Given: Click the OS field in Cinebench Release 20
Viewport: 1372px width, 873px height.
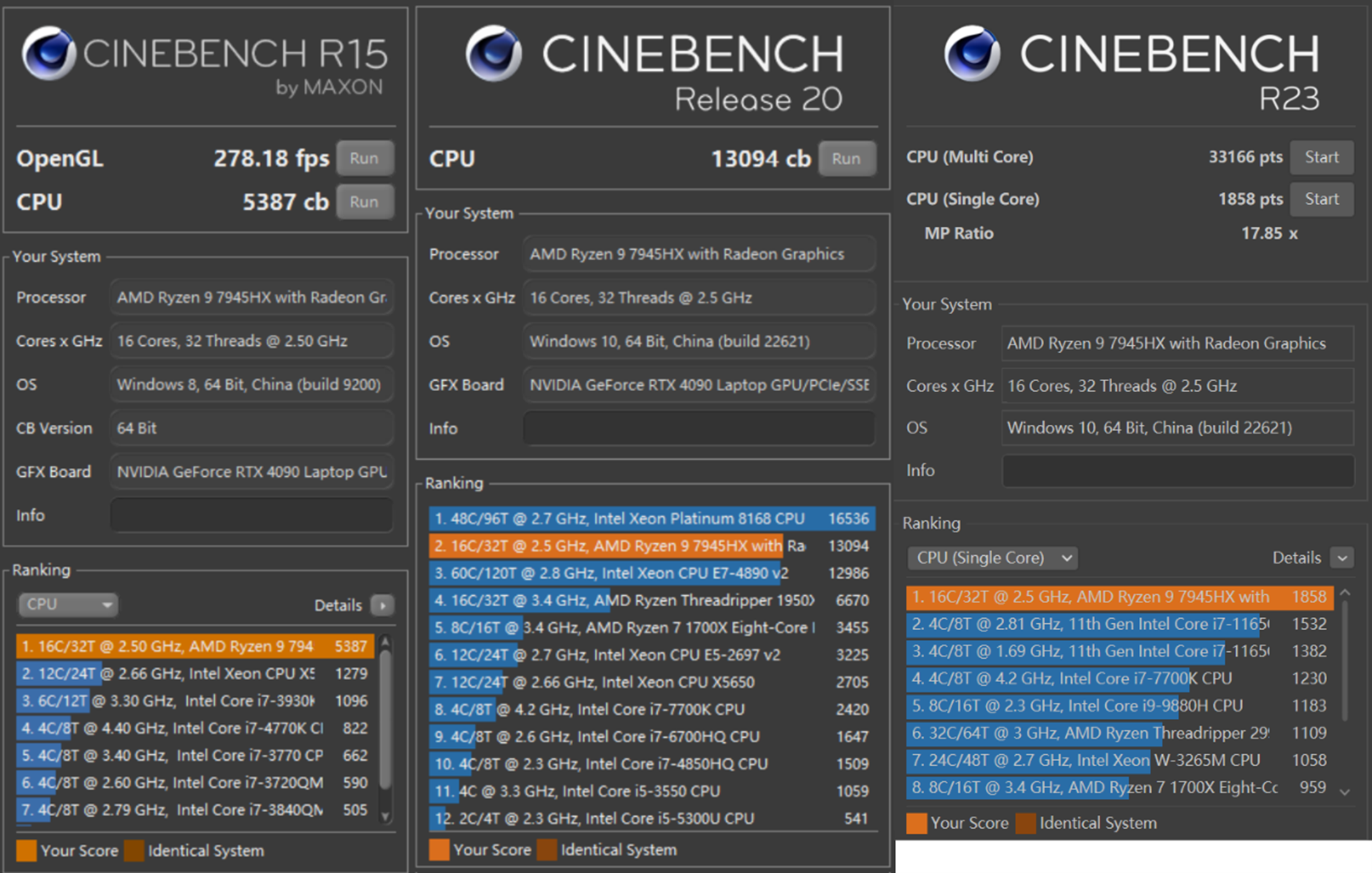Looking at the screenshot, I should click(699, 341).
